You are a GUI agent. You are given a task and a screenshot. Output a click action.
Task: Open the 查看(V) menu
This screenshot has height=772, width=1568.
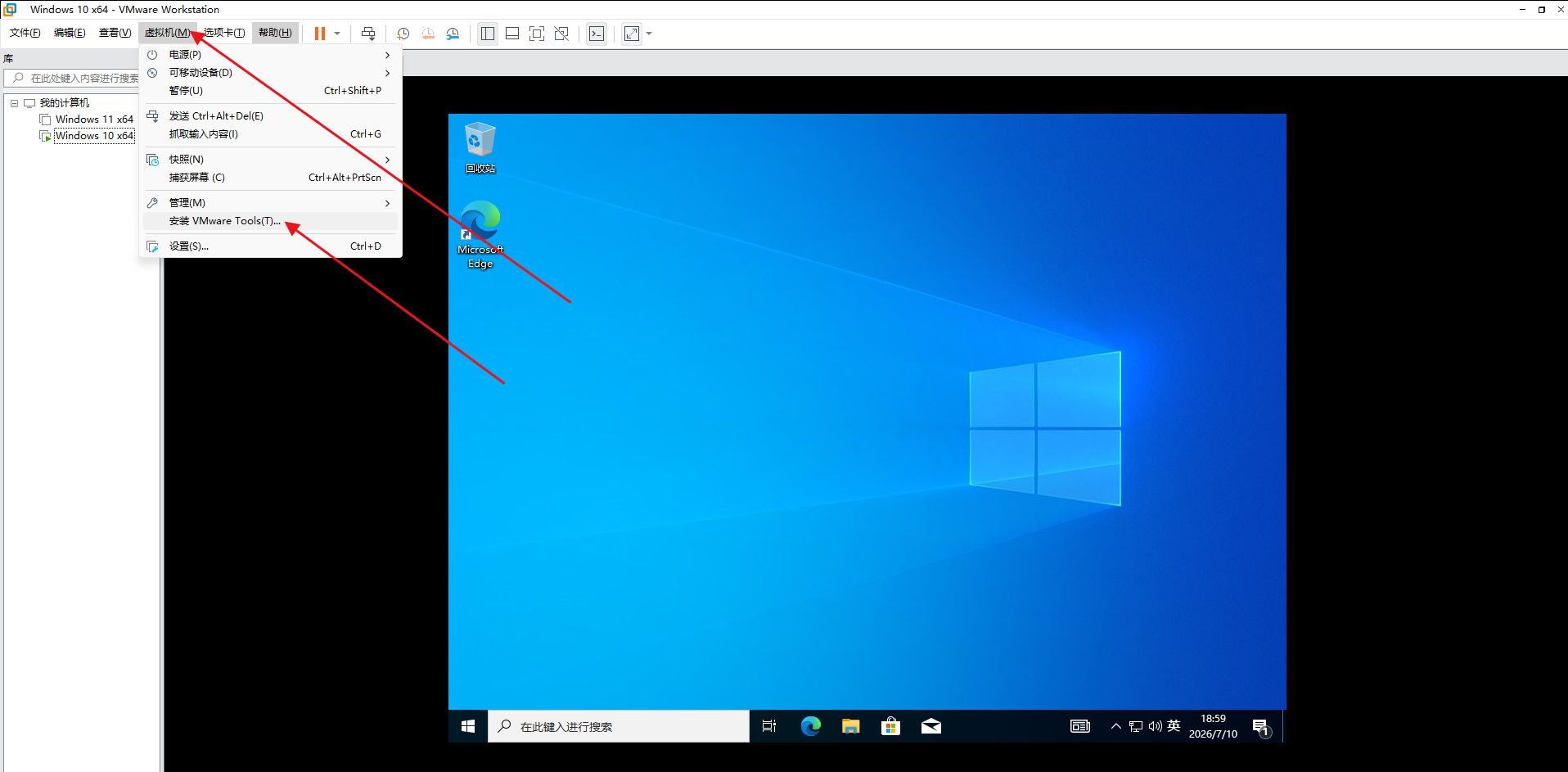[x=115, y=33]
